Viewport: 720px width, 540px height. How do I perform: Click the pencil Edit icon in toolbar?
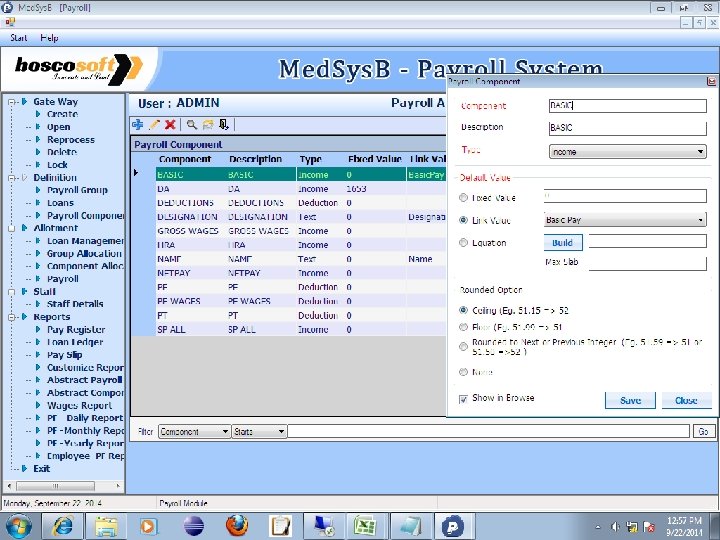[154, 124]
